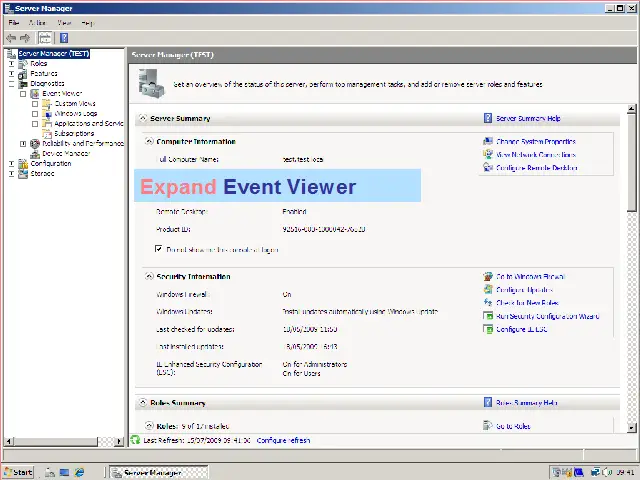Expand the Features tree node
This screenshot has width=640, height=480.
tap(11, 74)
